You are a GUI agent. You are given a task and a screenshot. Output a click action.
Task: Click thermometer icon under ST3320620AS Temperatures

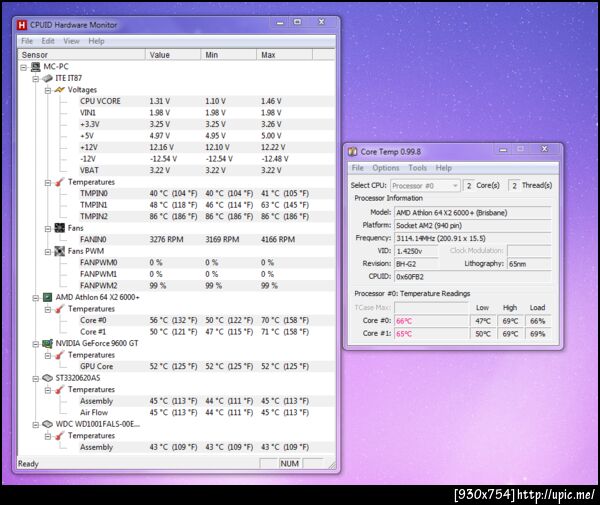click(x=60, y=390)
